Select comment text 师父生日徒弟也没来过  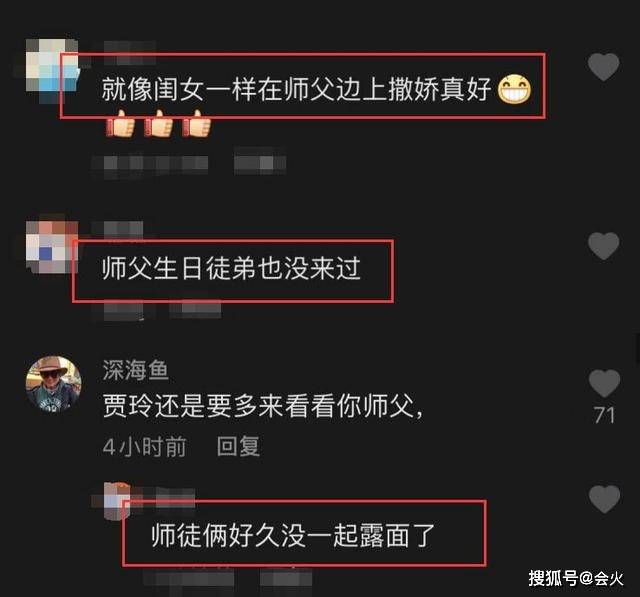(231, 268)
